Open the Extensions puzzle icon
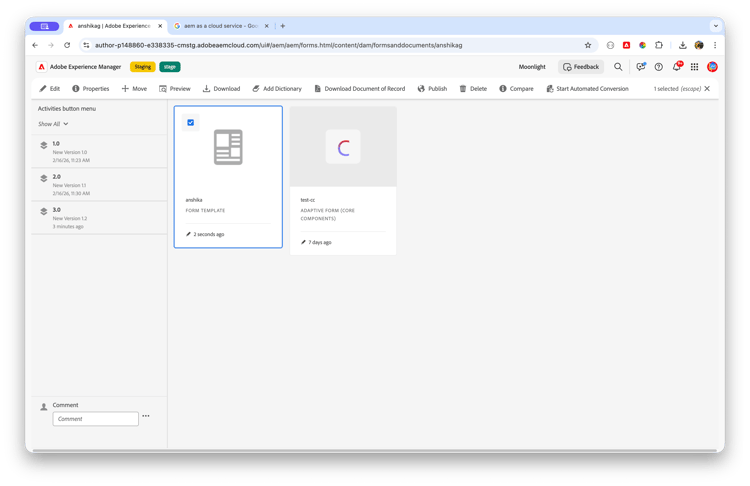This screenshot has height=486, width=750. pos(659,45)
